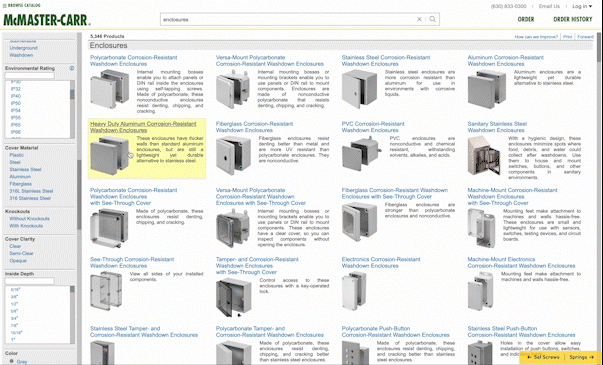The image size is (603, 365).
Task: Filter cover material by Plastic
Action: [x=17, y=155]
